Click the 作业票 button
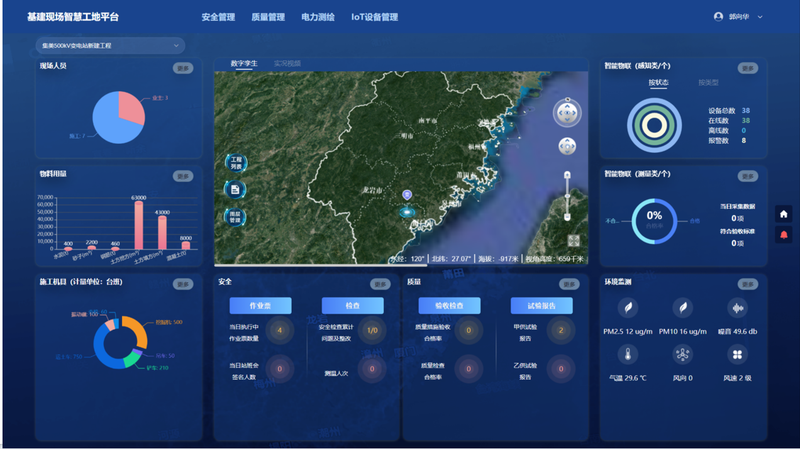The width and height of the screenshot is (800, 449). pyautogui.click(x=260, y=306)
